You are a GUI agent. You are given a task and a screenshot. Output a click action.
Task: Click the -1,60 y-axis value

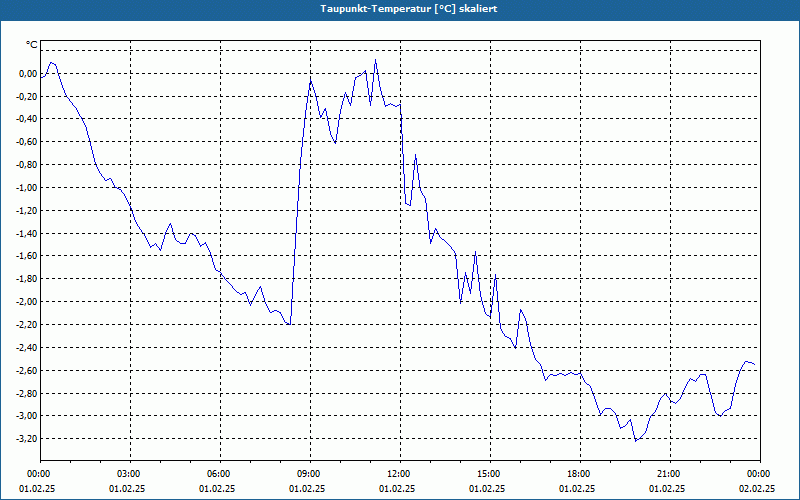27,256
